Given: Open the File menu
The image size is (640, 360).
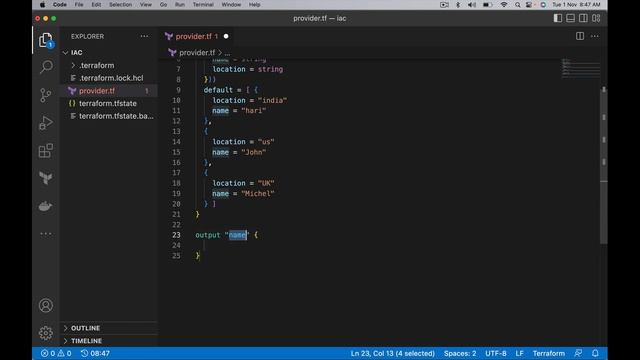Looking at the screenshot, I should (79, 4).
